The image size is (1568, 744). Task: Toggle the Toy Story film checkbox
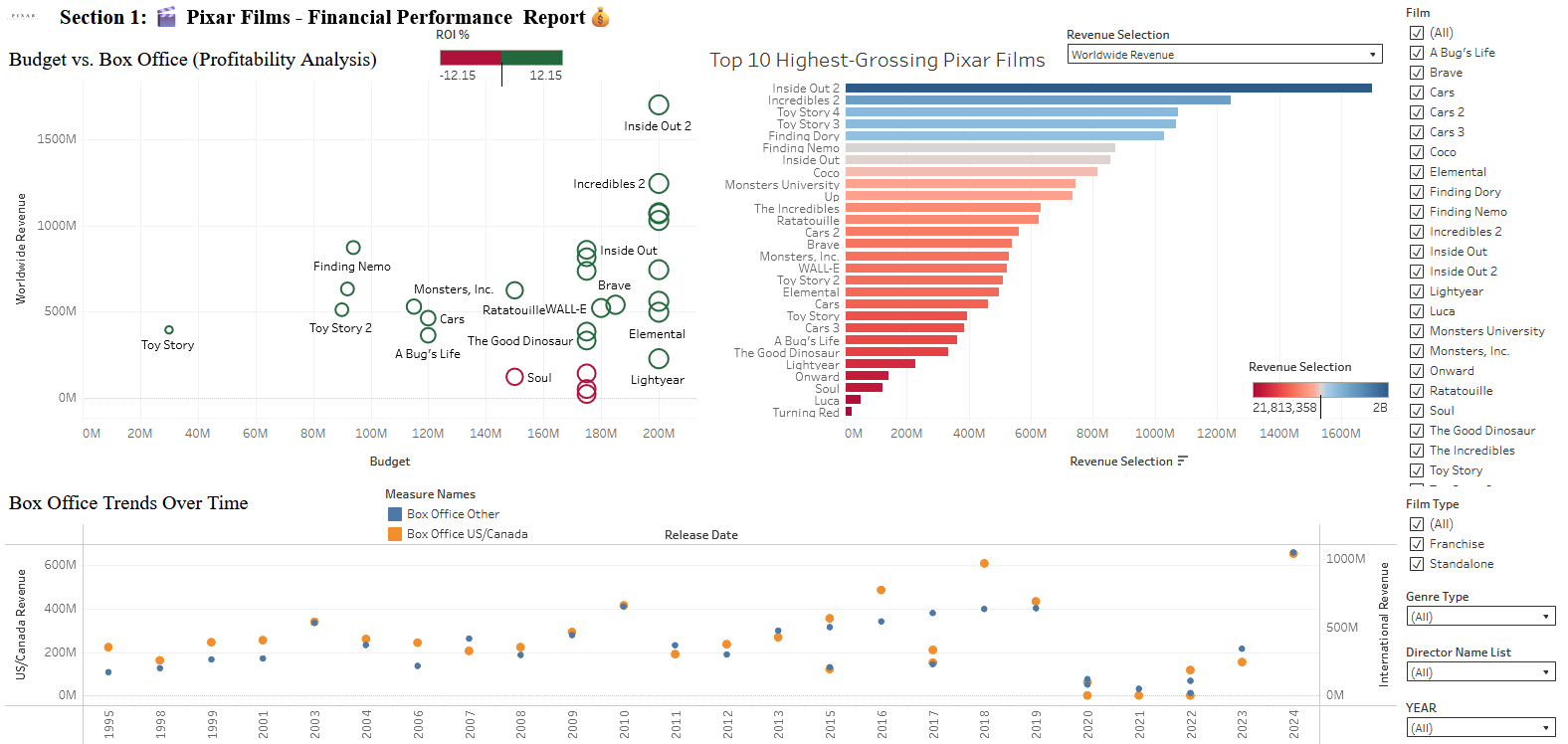click(1417, 470)
